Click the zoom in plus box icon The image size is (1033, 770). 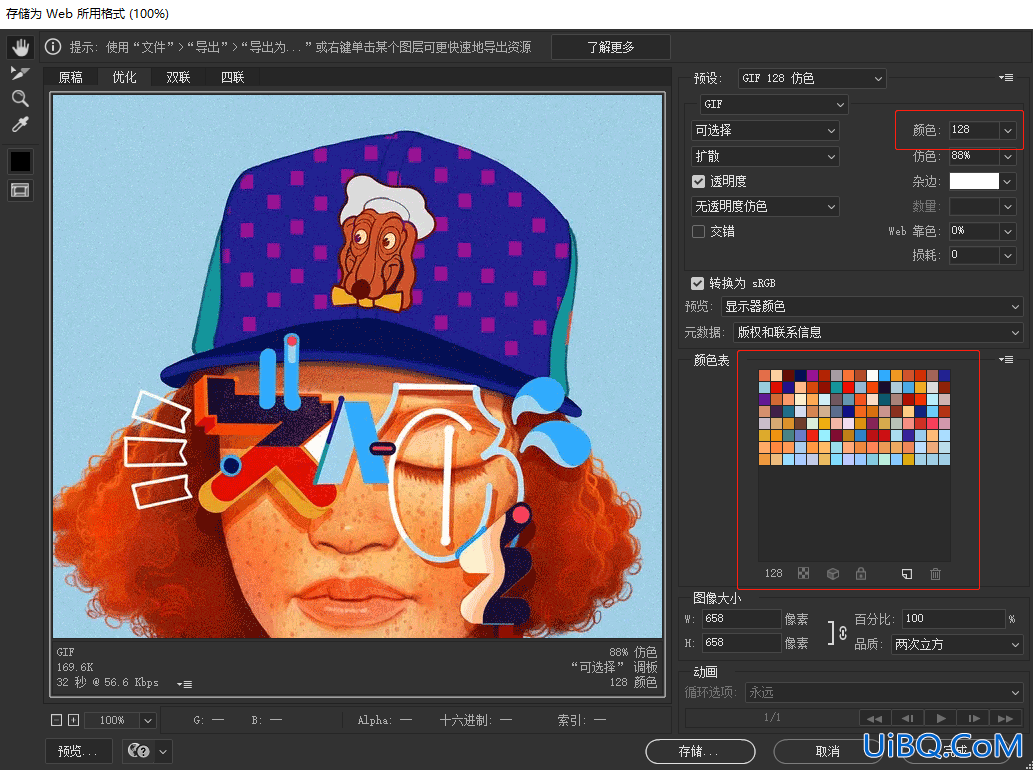click(x=74, y=720)
